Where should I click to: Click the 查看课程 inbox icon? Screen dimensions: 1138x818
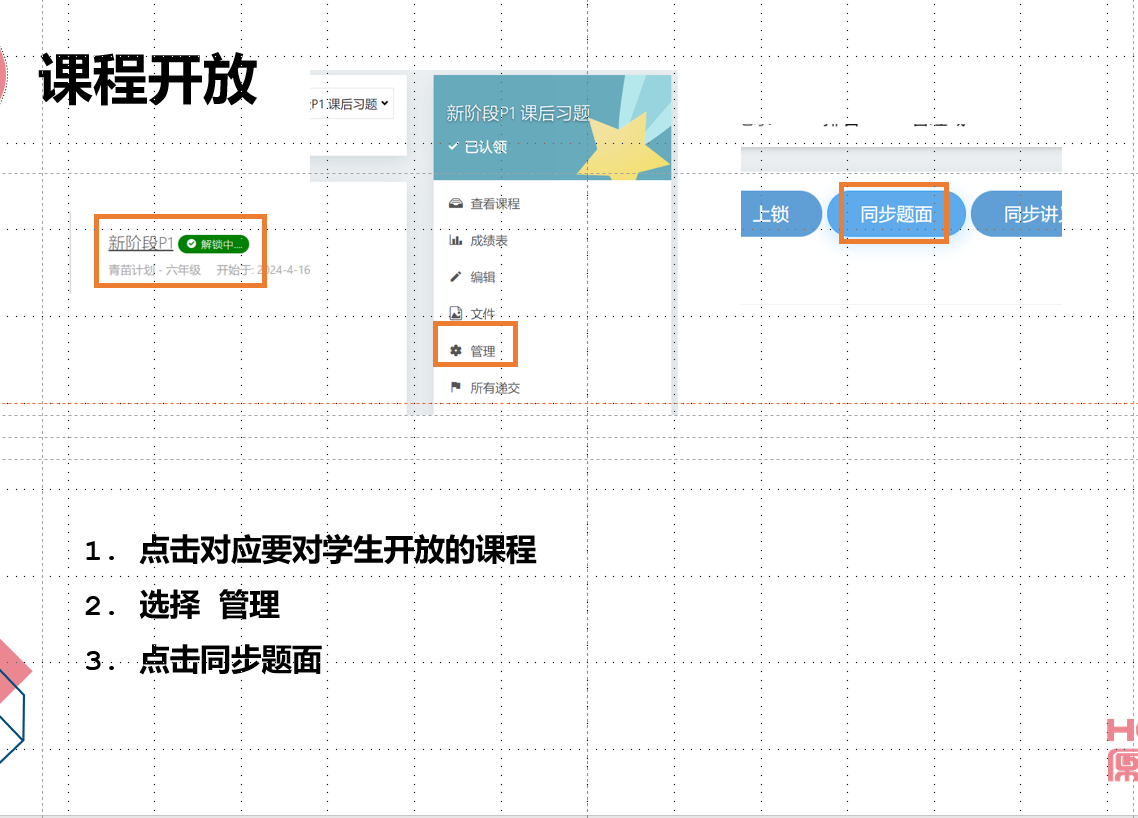pos(456,203)
